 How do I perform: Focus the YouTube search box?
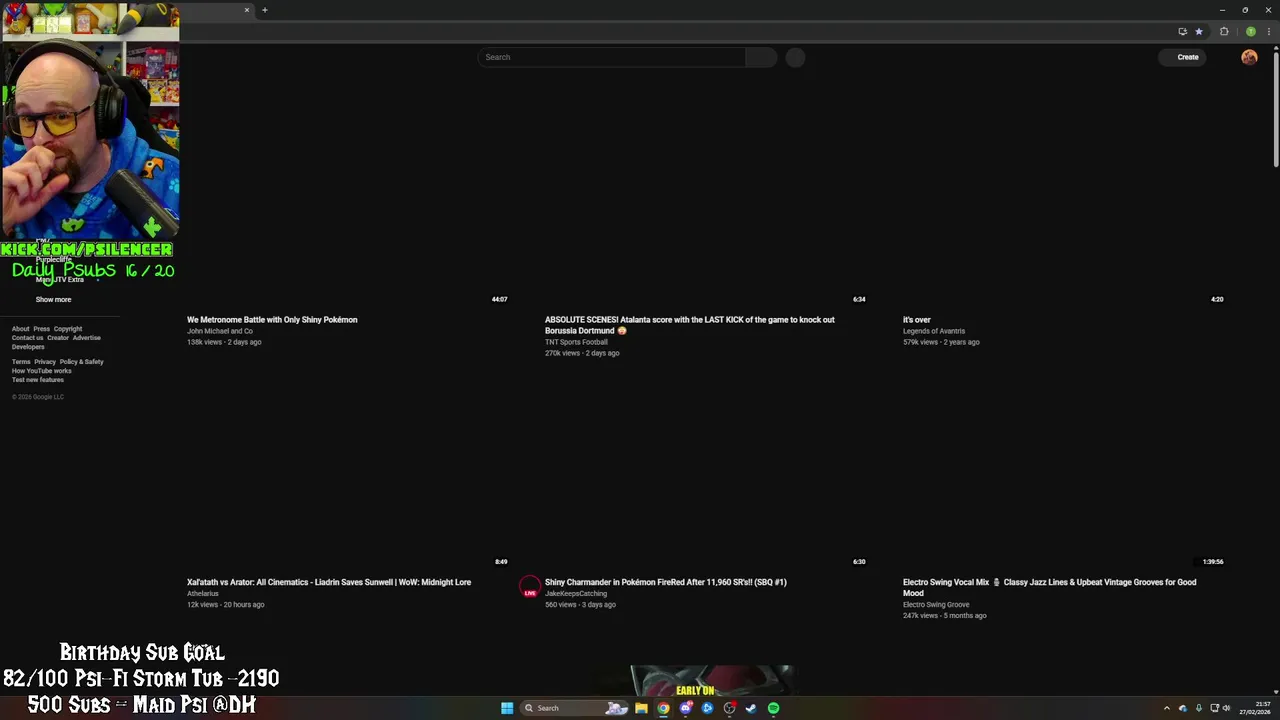[x=611, y=57]
